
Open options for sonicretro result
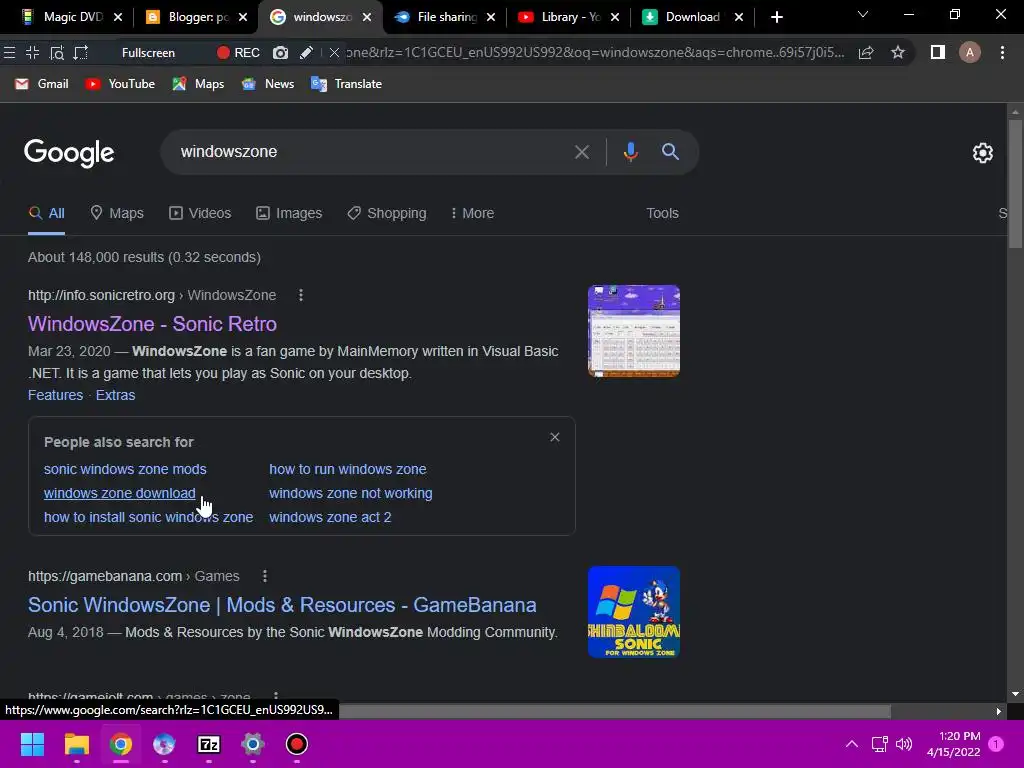(x=300, y=295)
